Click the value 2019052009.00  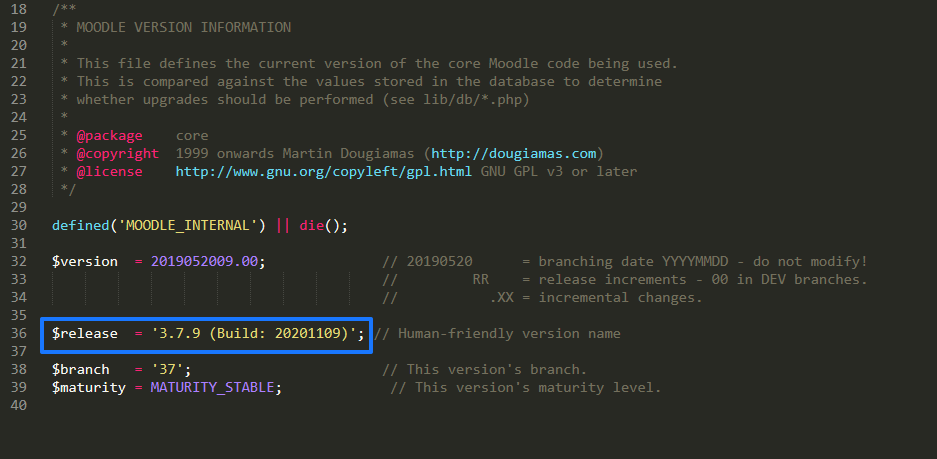204,262
